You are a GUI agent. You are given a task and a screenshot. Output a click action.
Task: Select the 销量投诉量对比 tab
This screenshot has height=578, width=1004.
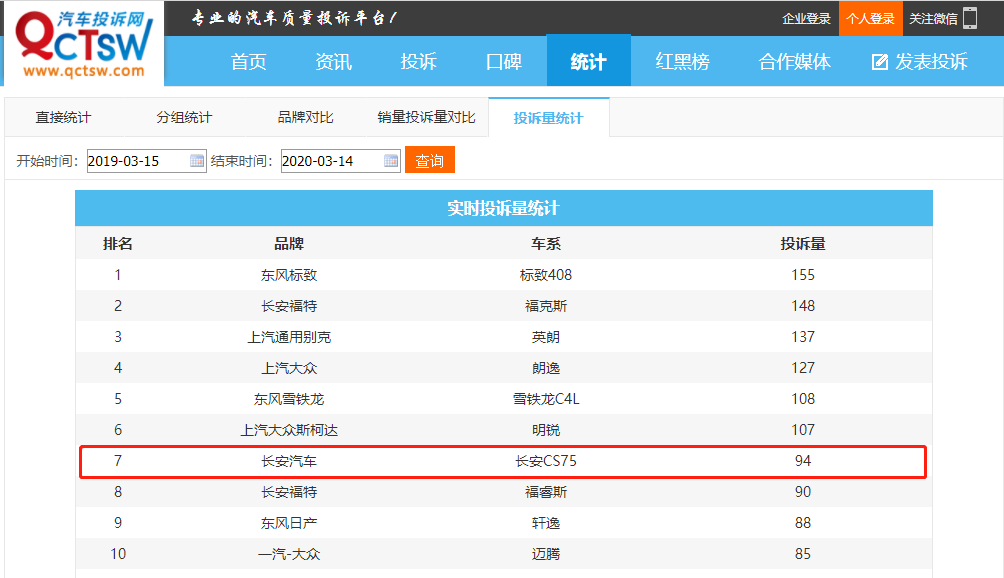point(426,118)
